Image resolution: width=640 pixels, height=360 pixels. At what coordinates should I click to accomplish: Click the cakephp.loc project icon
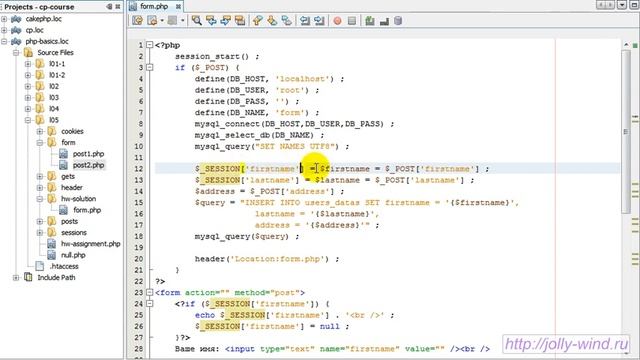point(16,19)
